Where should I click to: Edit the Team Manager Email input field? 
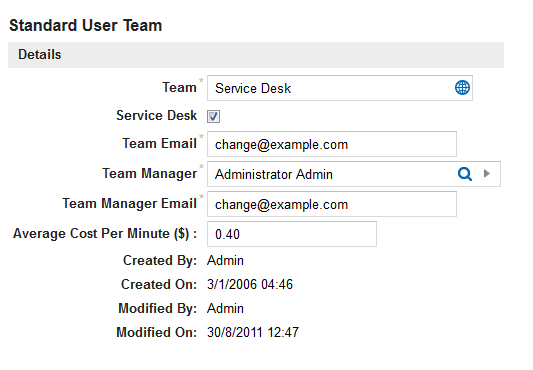click(332, 204)
